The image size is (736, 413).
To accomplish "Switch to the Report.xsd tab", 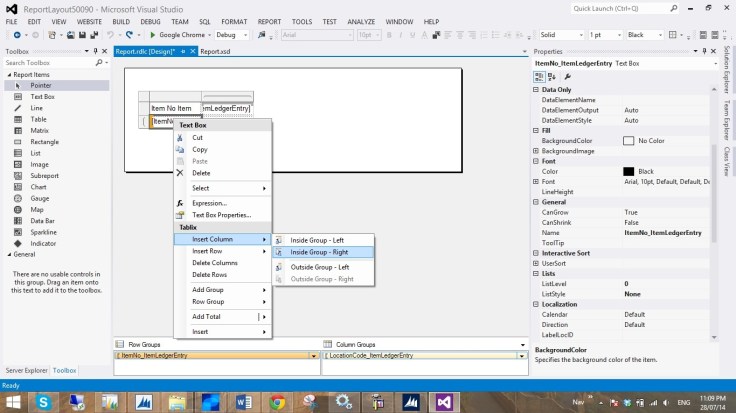I will (x=214, y=51).
